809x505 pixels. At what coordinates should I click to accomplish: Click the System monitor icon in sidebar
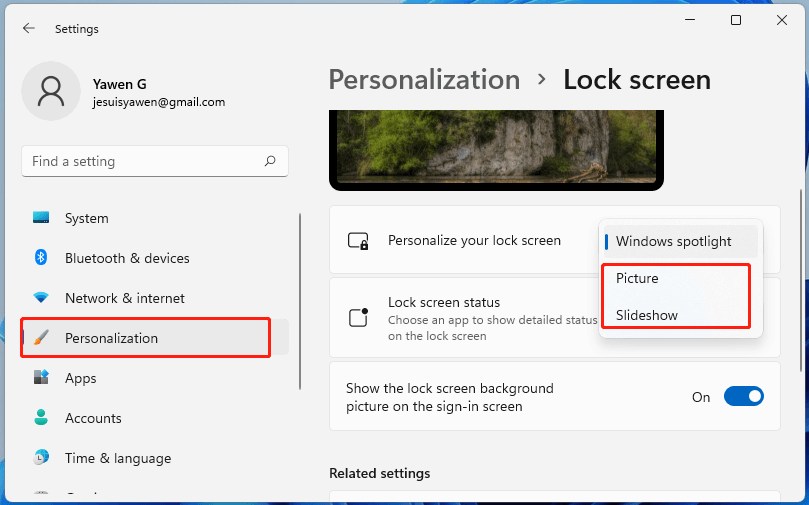[x=41, y=218]
